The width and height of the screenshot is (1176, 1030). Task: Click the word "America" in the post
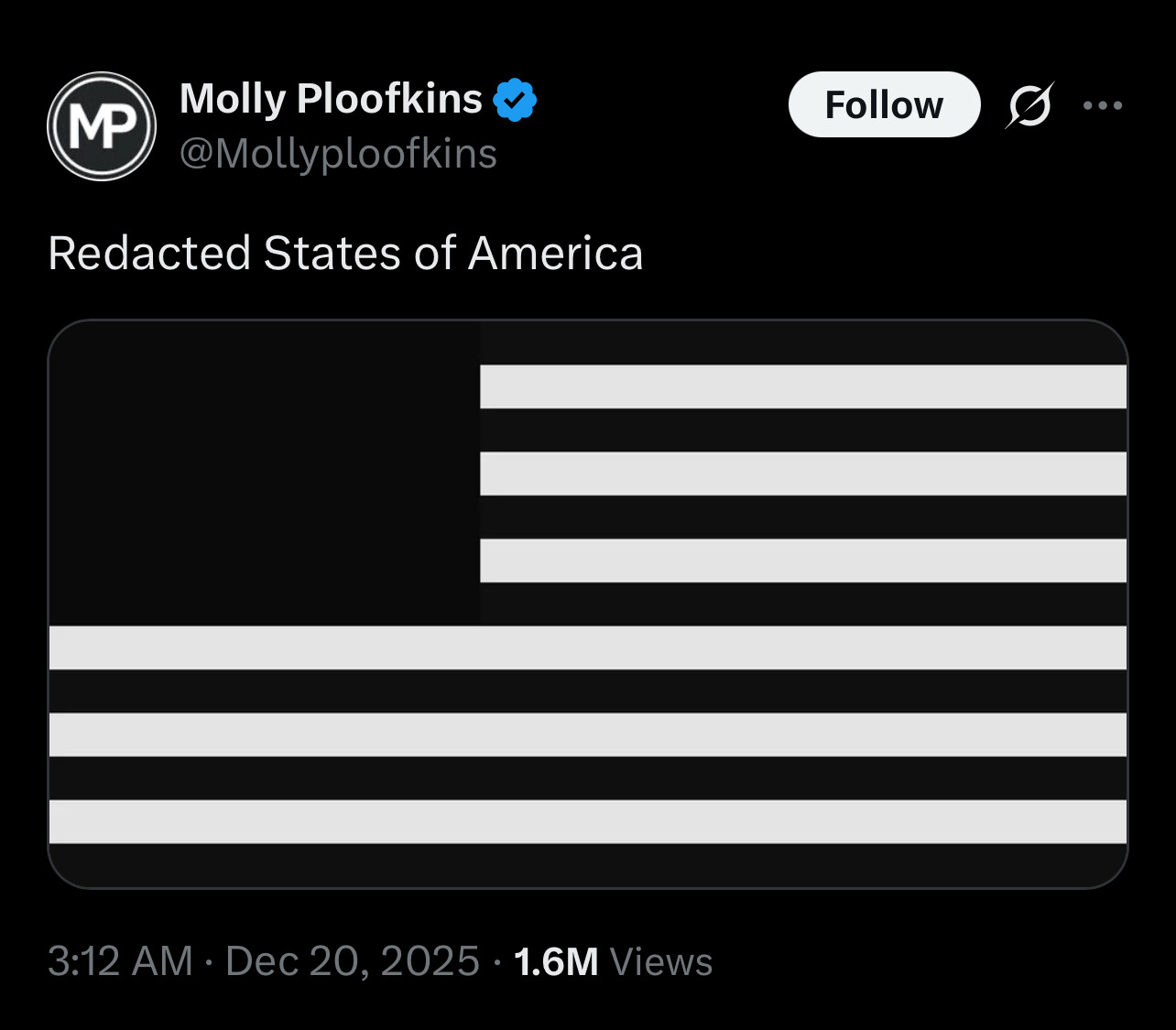point(555,254)
